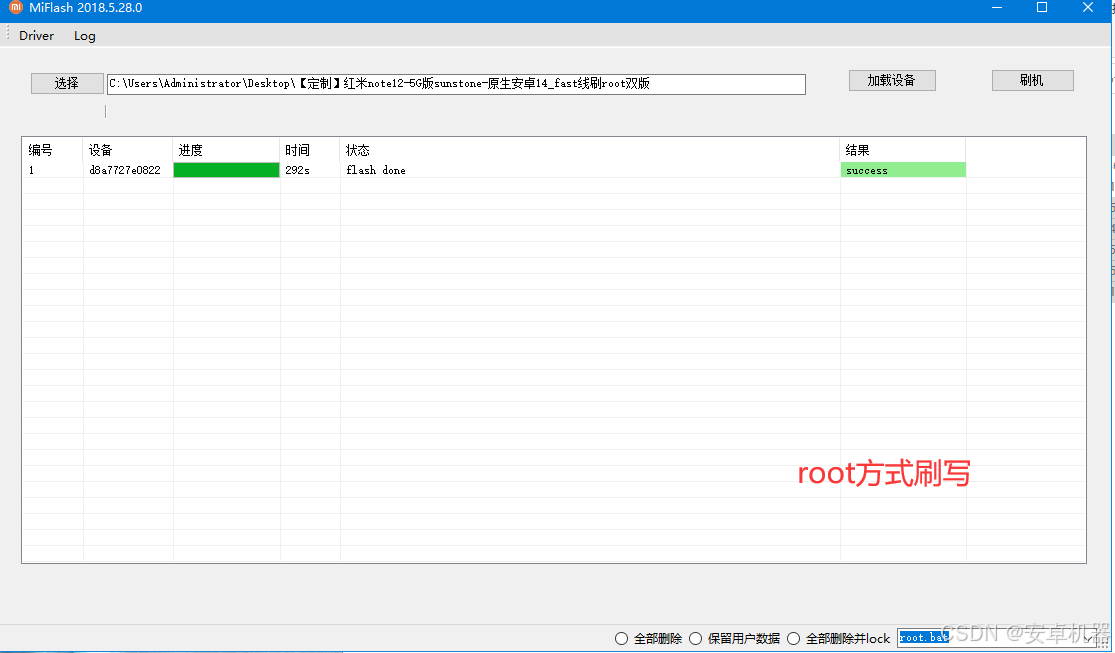Viewport: 1115px width, 653px height.
Task: Click the success result cell
Action: (x=903, y=170)
